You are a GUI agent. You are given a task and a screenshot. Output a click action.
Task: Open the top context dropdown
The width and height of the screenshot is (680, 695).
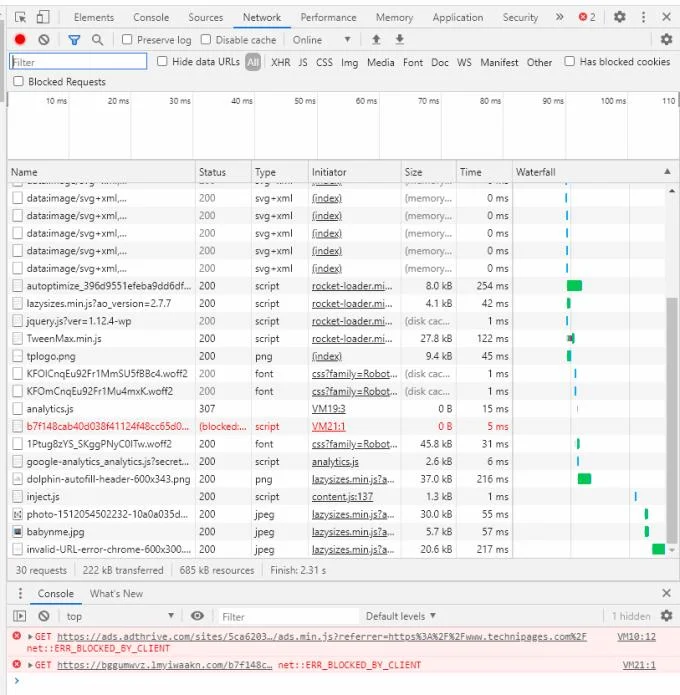[120, 616]
